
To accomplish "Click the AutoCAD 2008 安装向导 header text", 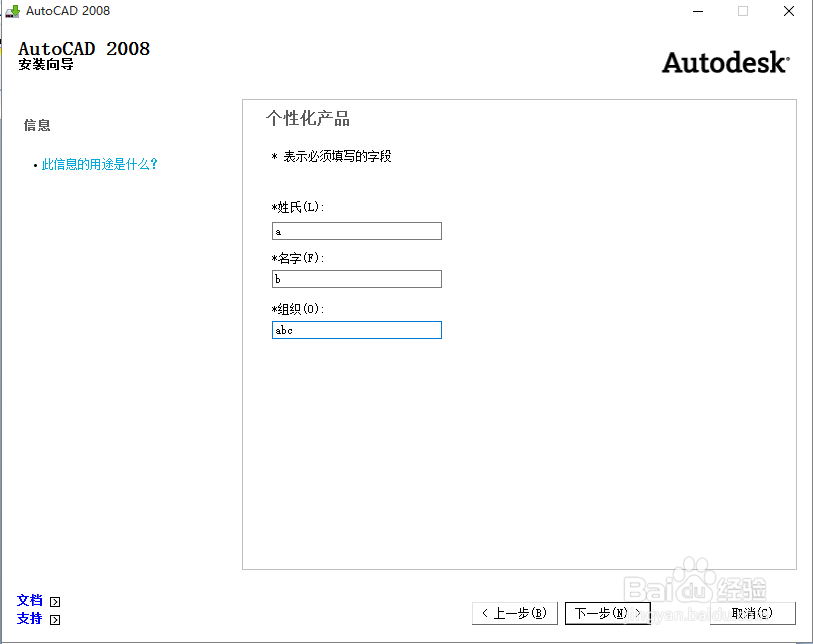I will (84, 55).
